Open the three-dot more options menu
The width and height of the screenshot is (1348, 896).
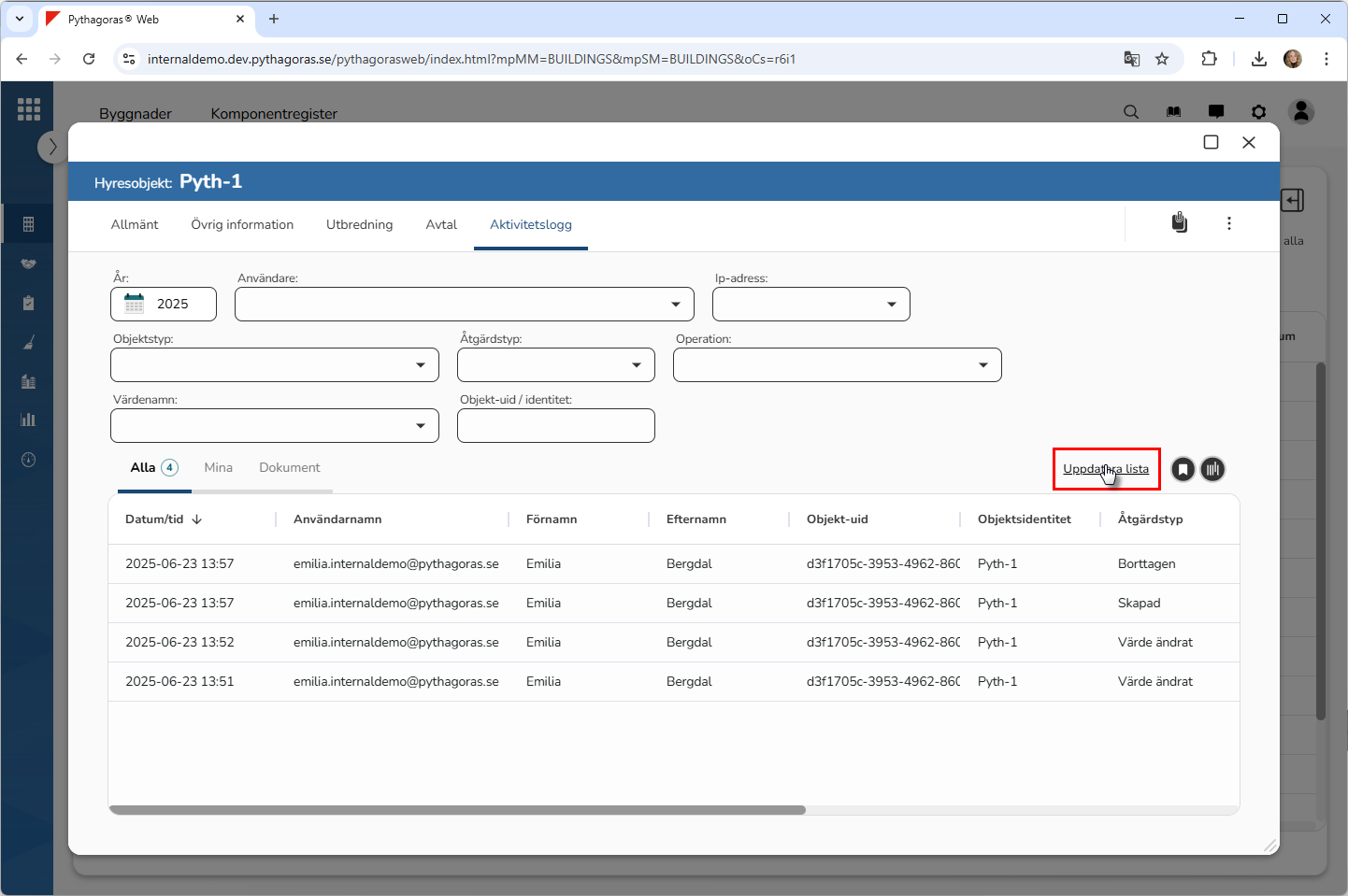click(x=1228, y=223)
